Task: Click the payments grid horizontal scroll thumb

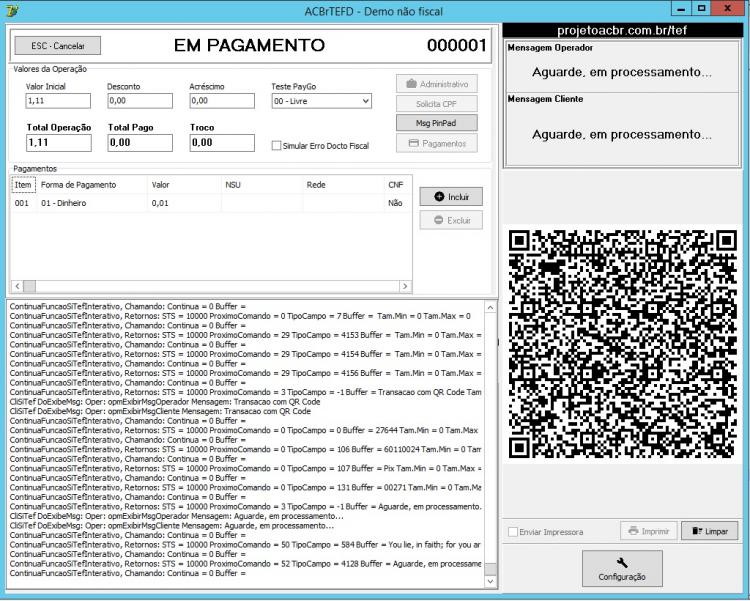Action: tap(30, 286)
